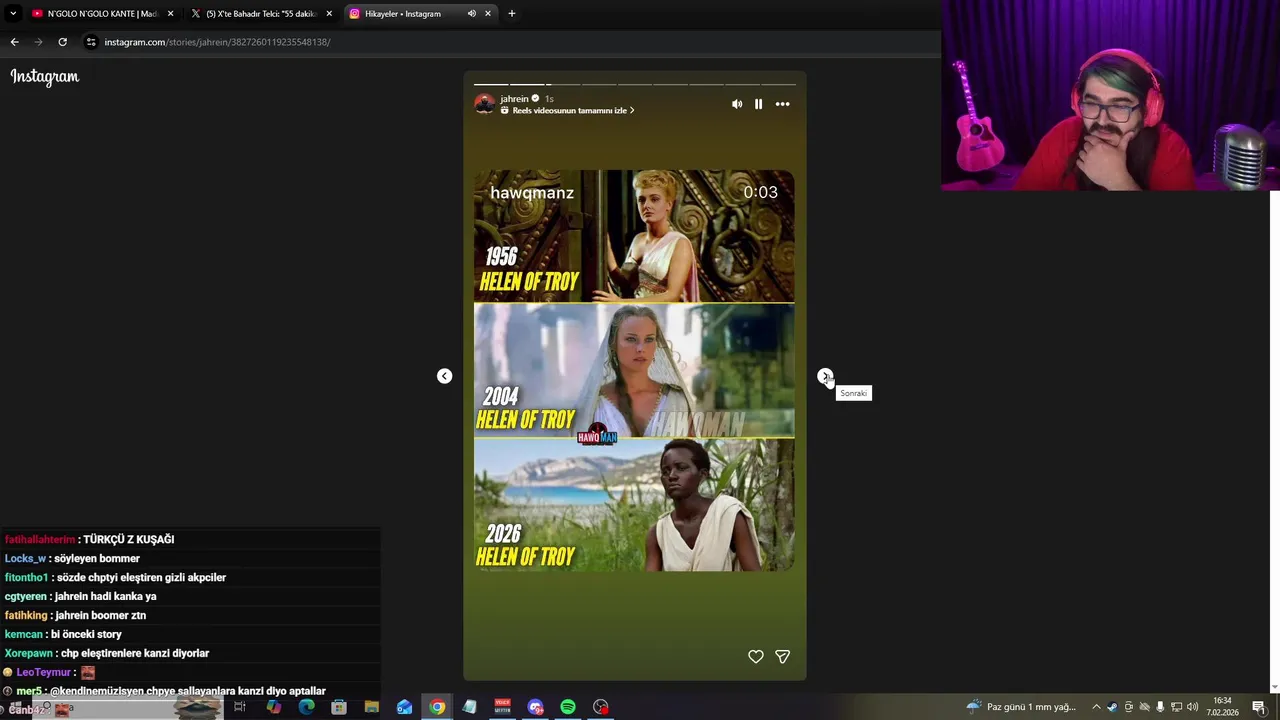The width and height of the screenshot is (1280, 720).
Task: Open the story's three-dot options menu
Action: point(782,104)
